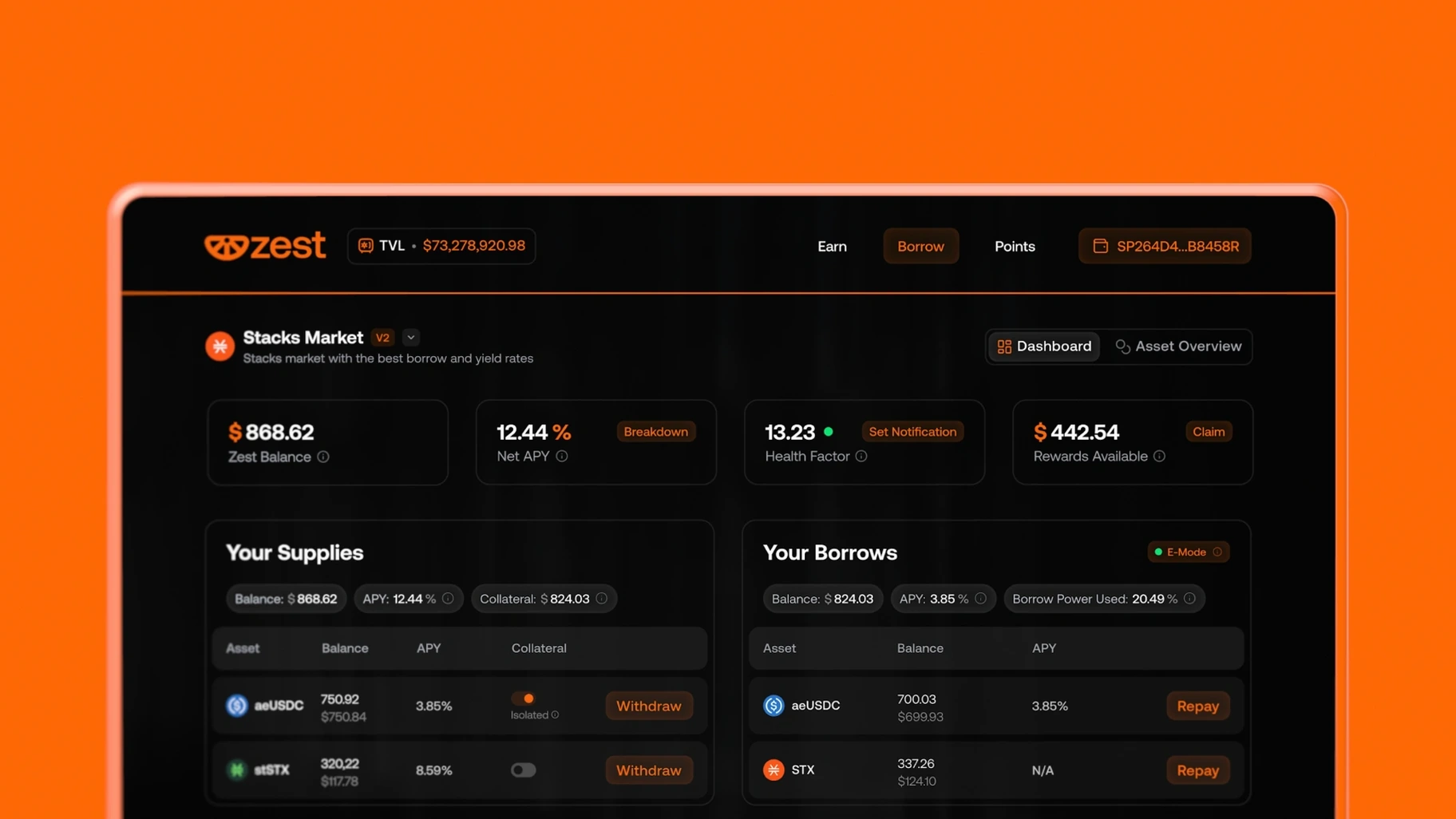1456x819 pixels.
Task: Withdraw the aeUSDC supply
Action: [x=649, y=706]
